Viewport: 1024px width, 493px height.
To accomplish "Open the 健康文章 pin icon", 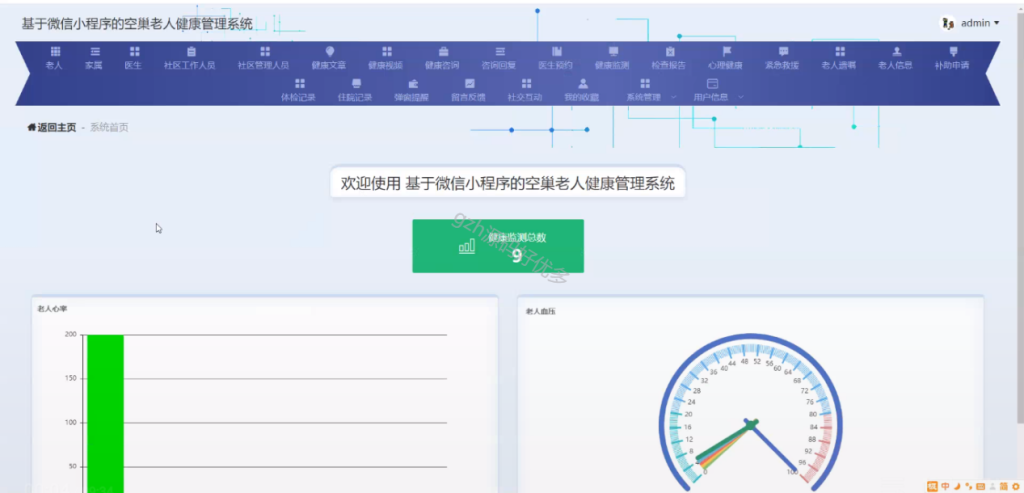I will pyautogui.click(x=330, y=52).
